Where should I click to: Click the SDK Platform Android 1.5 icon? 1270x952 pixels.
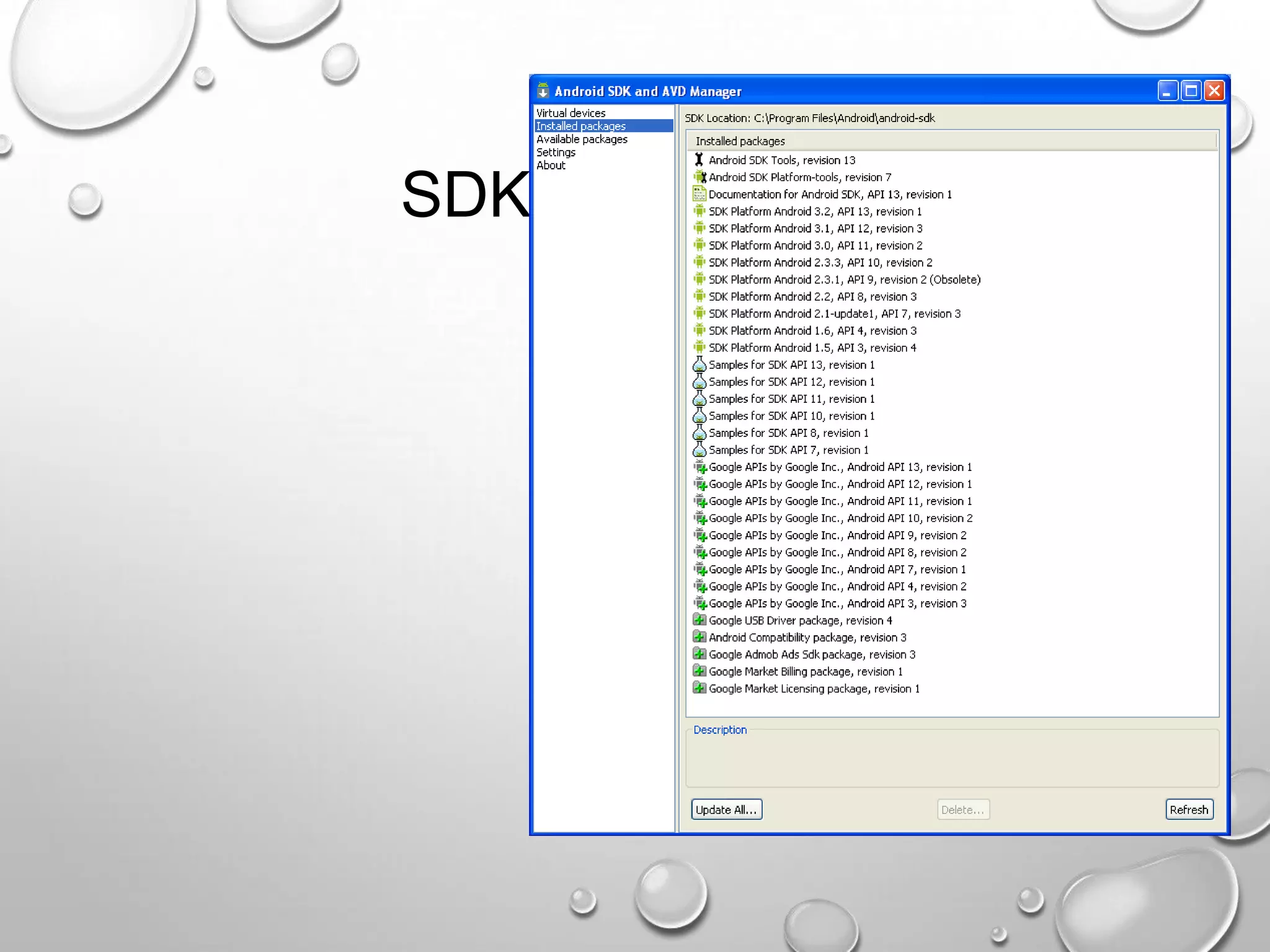pos(699,348)
